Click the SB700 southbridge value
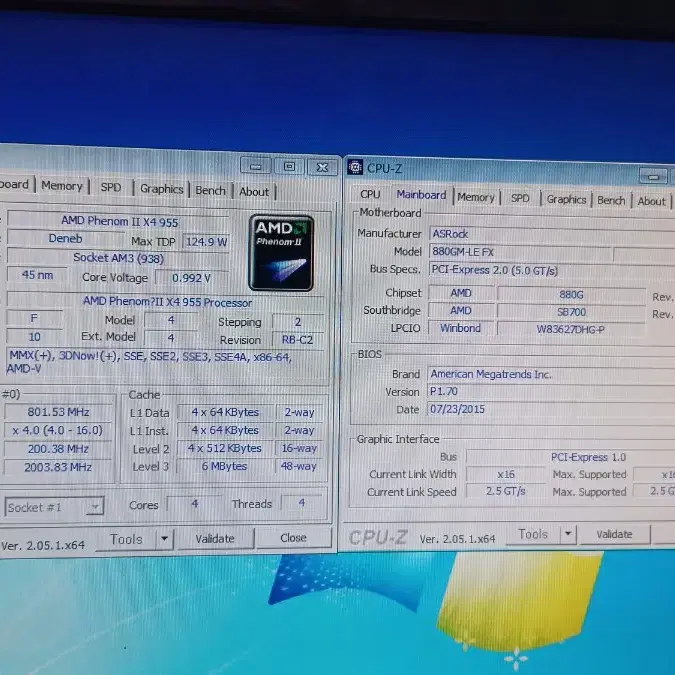This screenshot has height=675, width=675. [571, 312]
